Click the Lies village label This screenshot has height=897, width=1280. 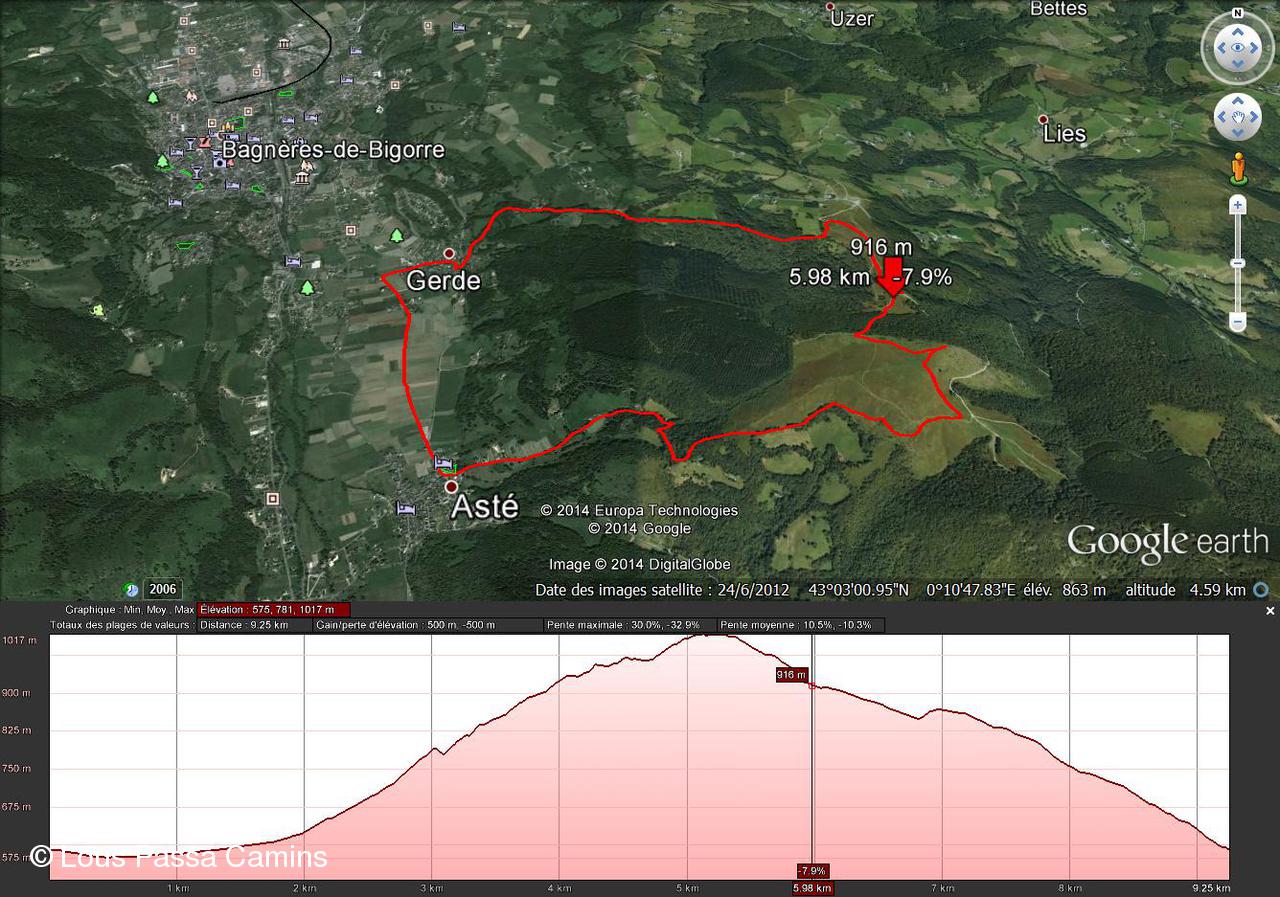tap(1064, 133)
